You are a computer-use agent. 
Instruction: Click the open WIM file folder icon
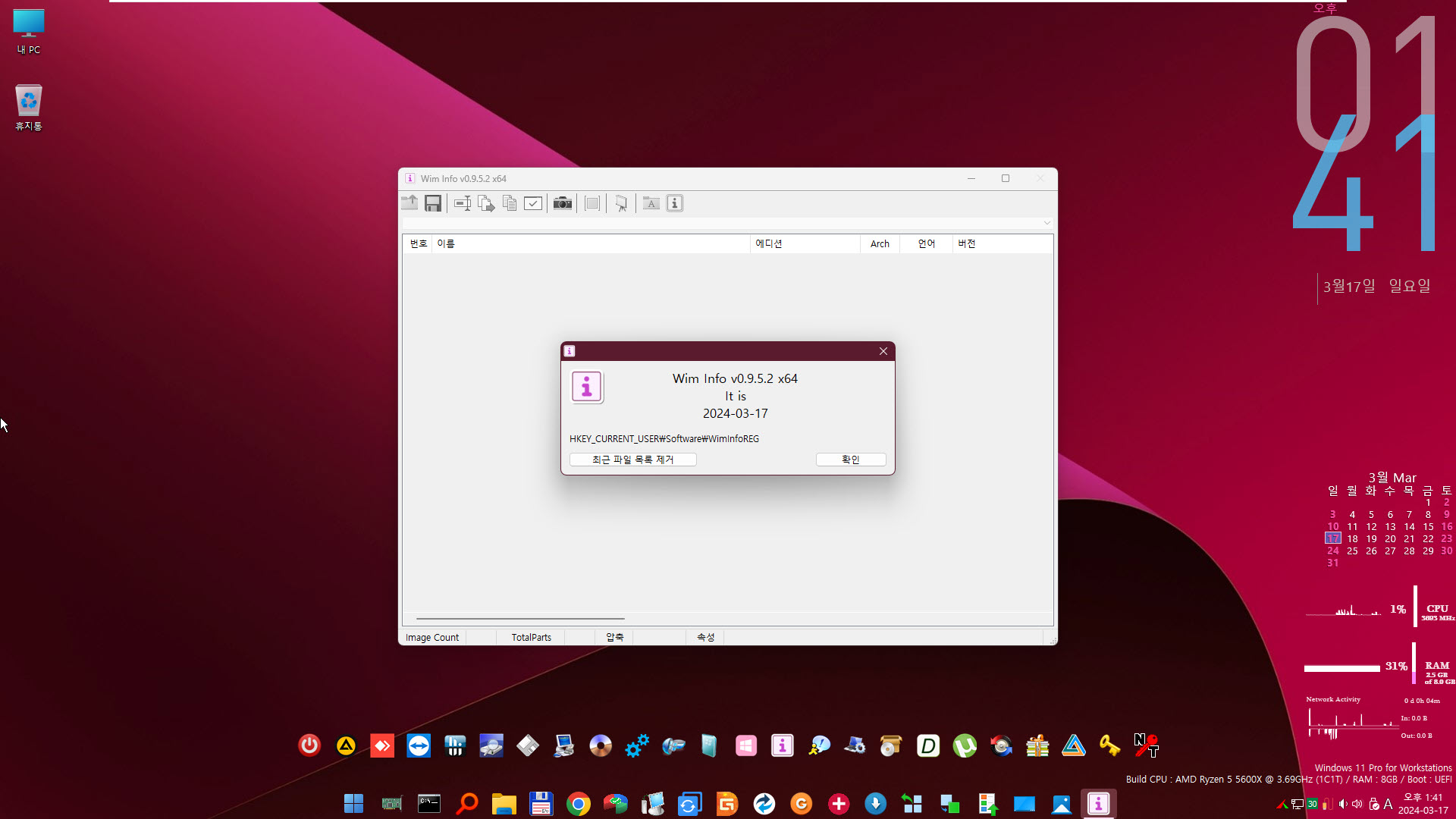click(409, 203)
